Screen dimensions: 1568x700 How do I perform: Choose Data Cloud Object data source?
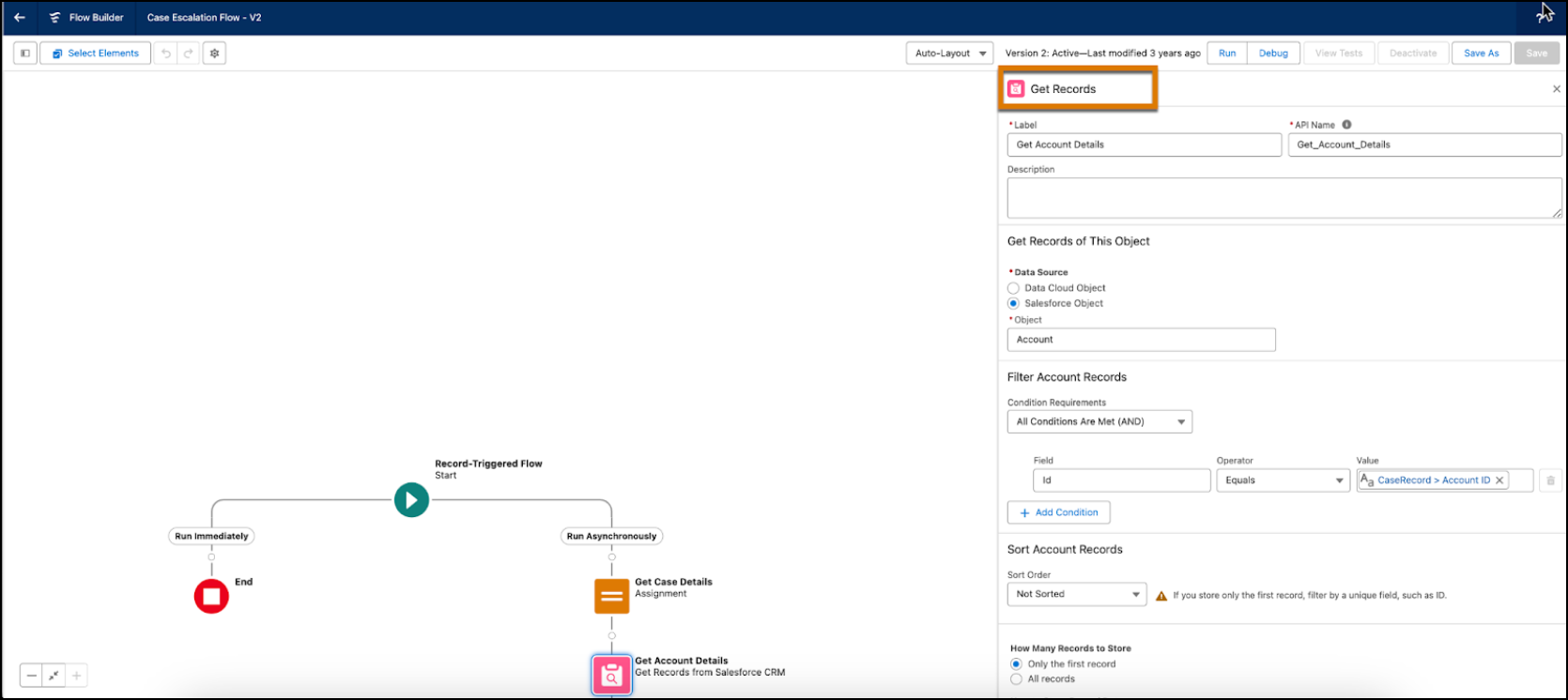pos(1013,288)
